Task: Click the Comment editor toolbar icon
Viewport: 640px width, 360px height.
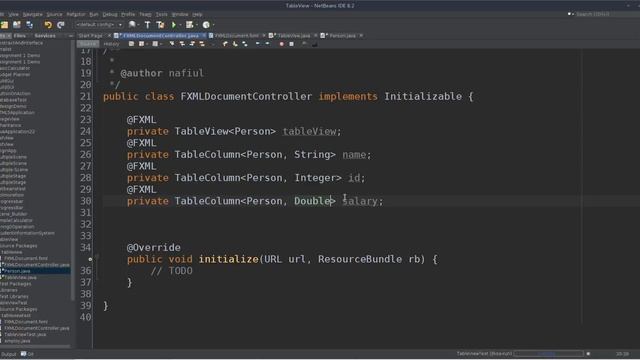Action: click(x=304, y=44)
